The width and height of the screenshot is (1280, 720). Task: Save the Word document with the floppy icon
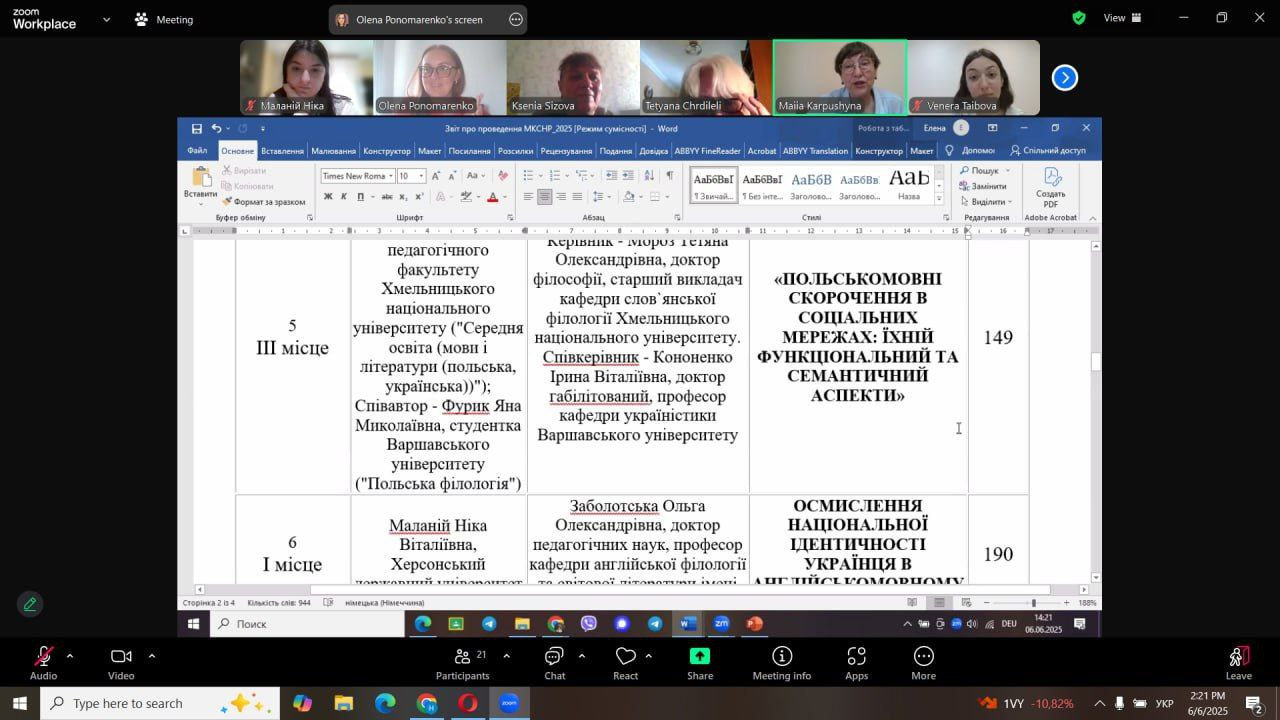click(197, 128)
